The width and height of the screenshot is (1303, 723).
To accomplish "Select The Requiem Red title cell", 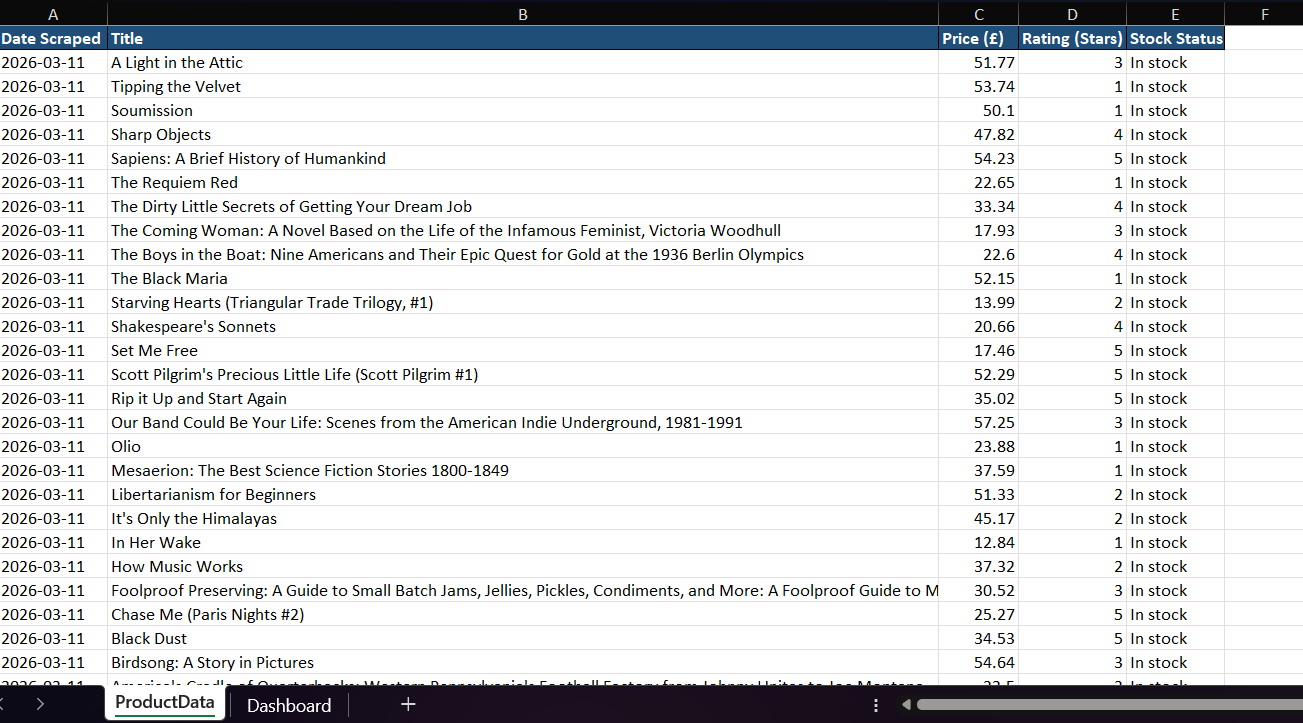I will coord(523,182).
